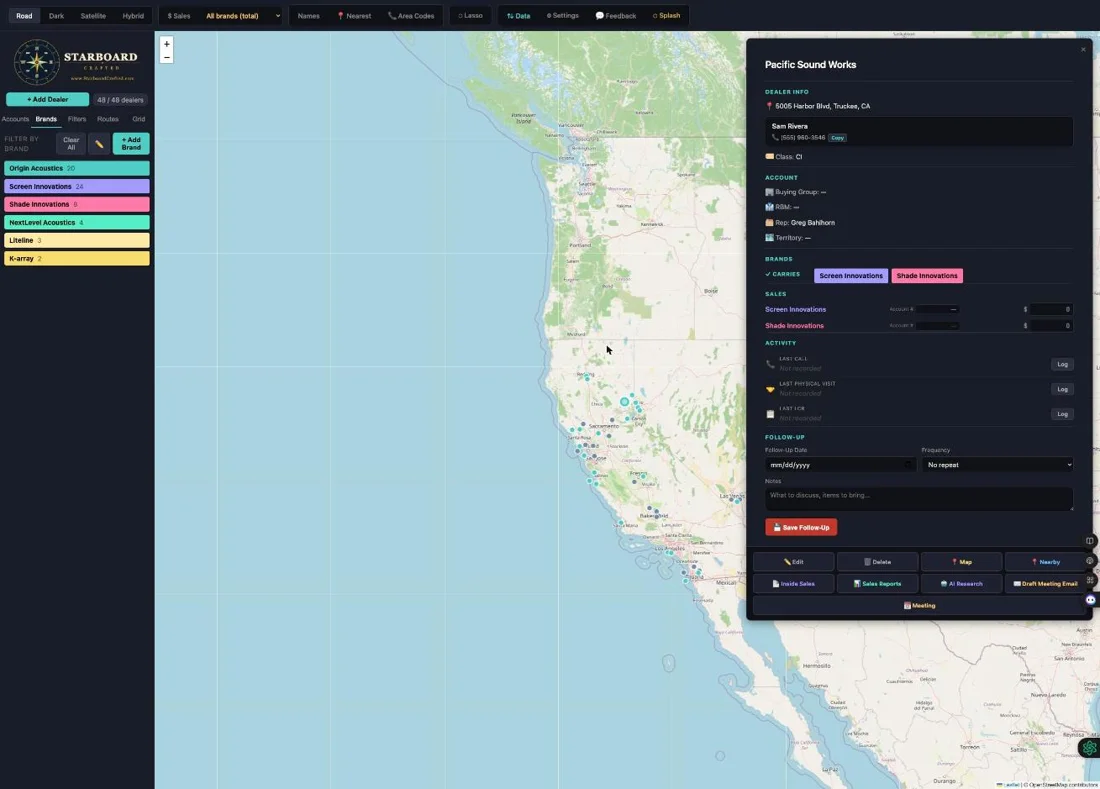The image size is (1100, 789).
Task: Open the All brands (total) dropdown
Action: click(243, 15)
